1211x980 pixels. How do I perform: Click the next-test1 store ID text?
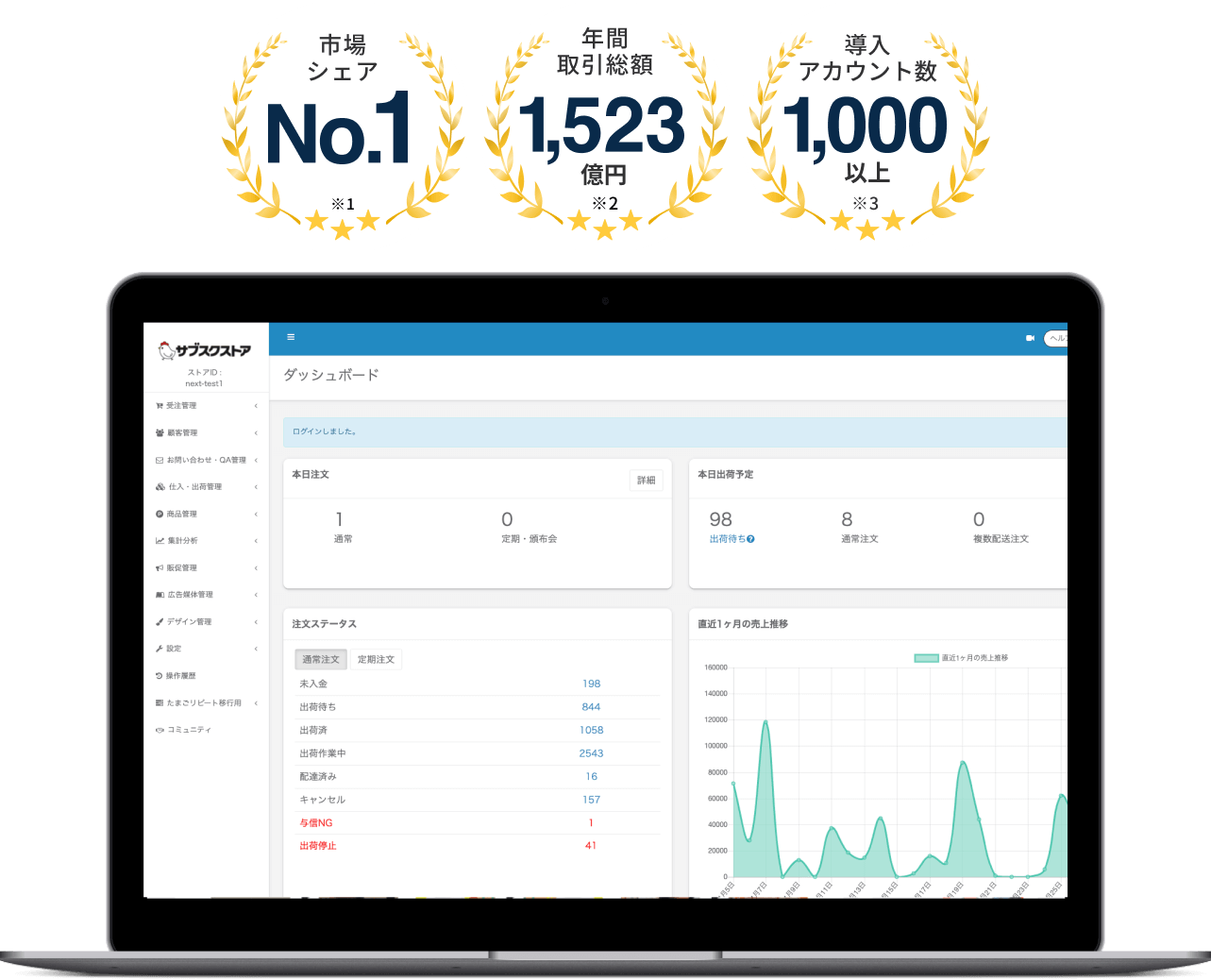pos(204,383)
